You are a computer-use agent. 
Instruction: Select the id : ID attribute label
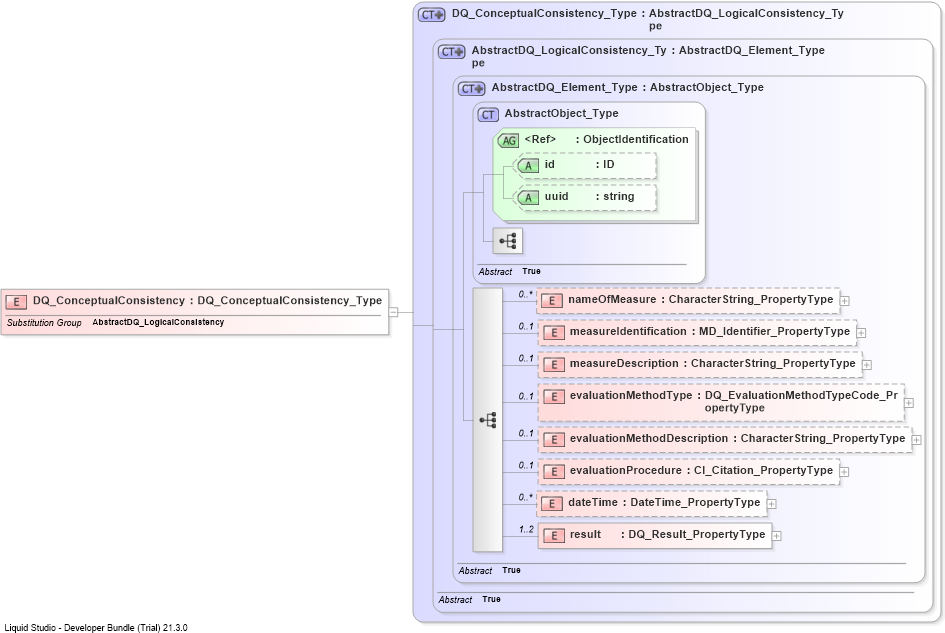pyautogui.click(x=579, y=165)
